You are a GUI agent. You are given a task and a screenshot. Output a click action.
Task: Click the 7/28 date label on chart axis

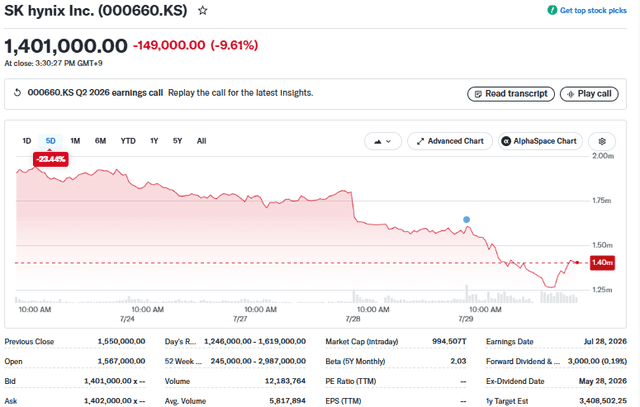[353, 319]
